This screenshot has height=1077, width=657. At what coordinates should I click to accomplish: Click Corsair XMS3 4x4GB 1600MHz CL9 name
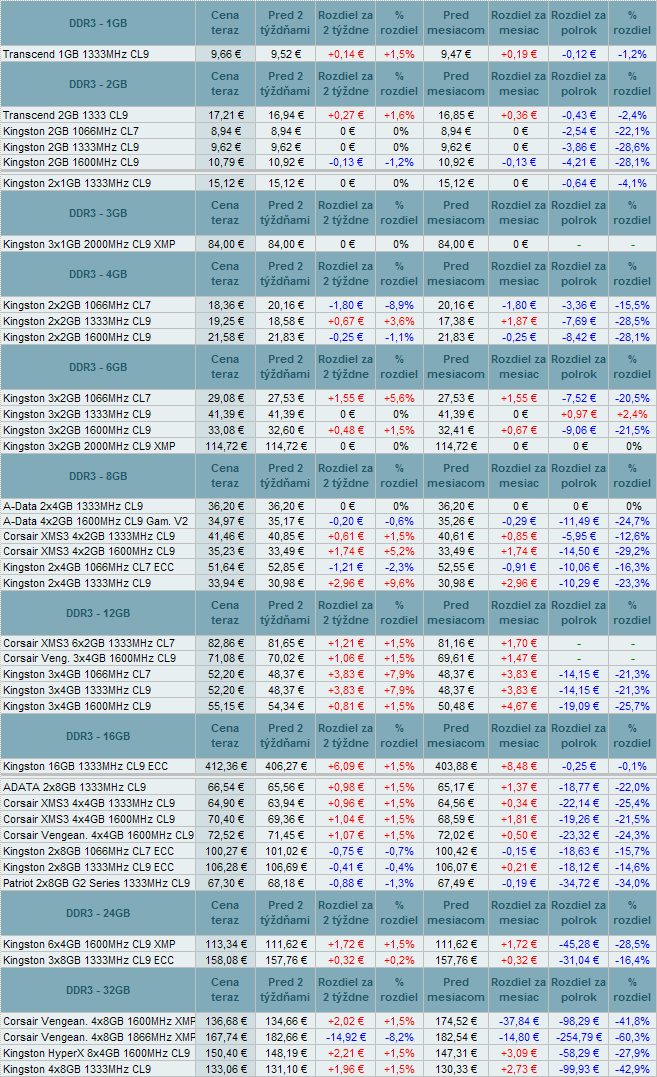(89, 819)
